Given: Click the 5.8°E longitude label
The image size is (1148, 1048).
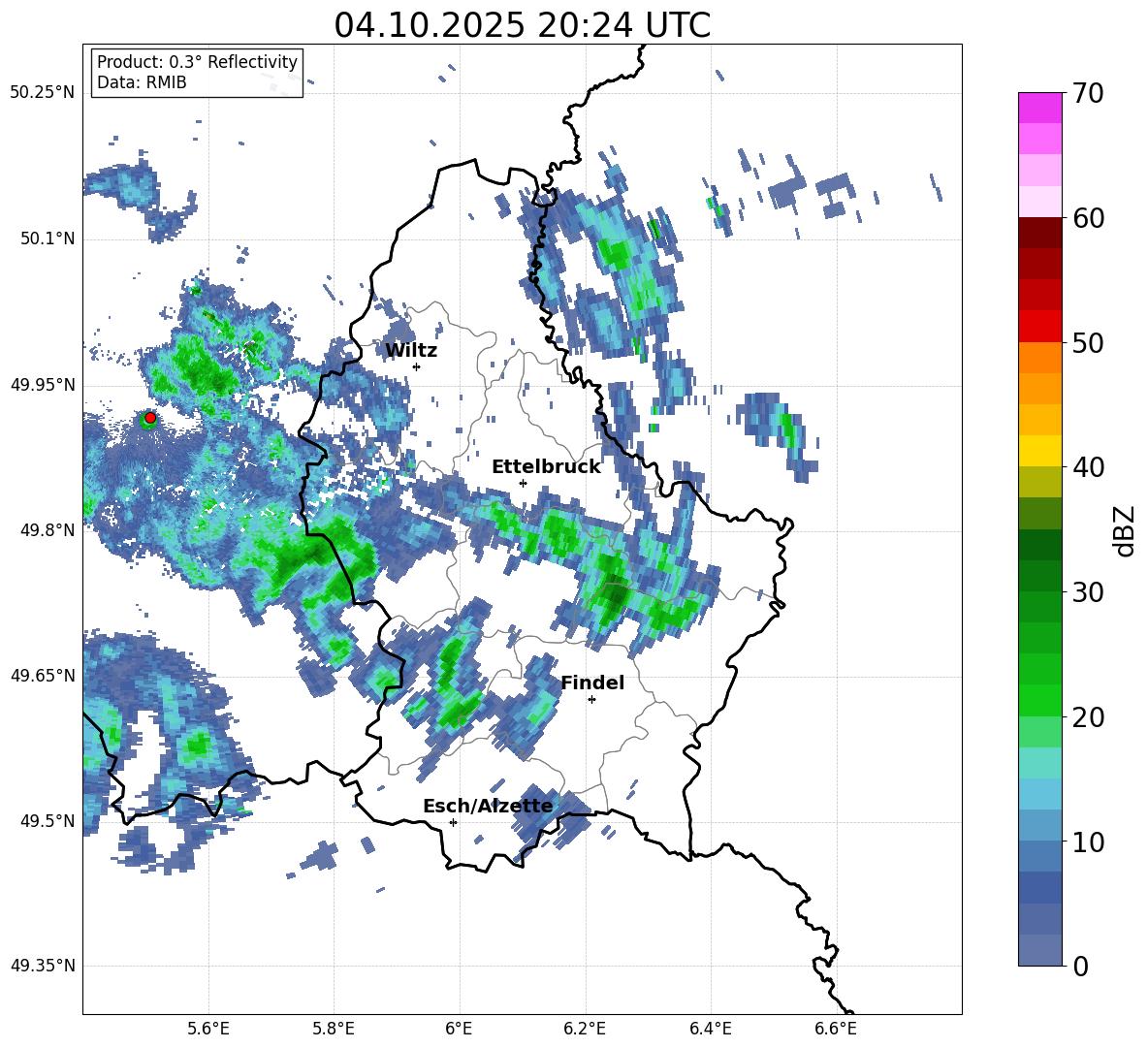Looking at the screenshot, I should (x=334, y=1029).
